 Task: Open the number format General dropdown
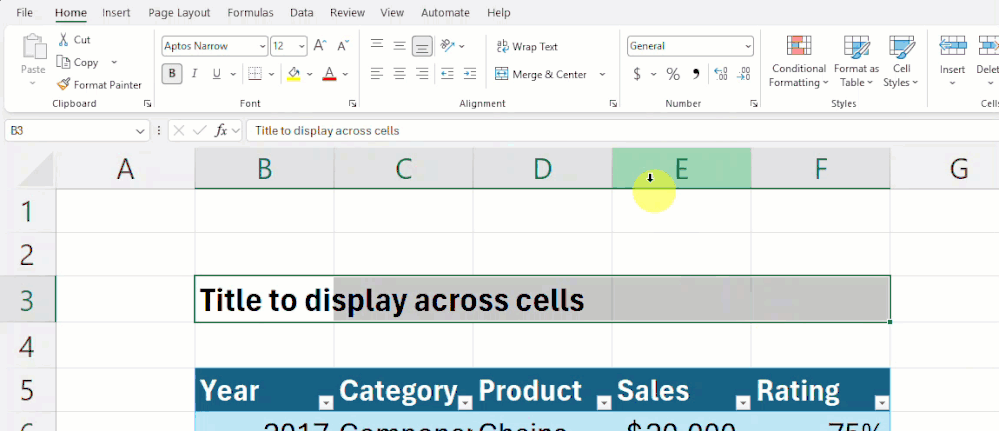click(x=748, y=46)
